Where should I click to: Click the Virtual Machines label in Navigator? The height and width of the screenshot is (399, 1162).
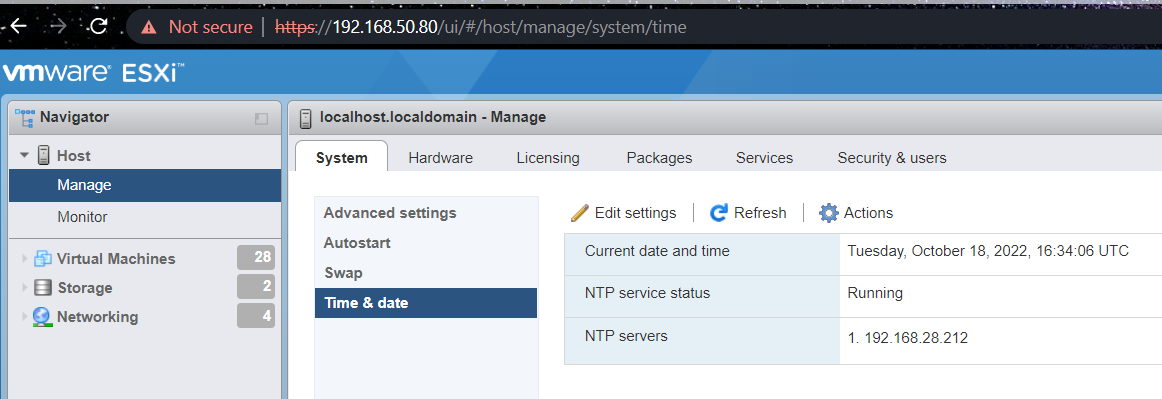click(x=116, y=259)
